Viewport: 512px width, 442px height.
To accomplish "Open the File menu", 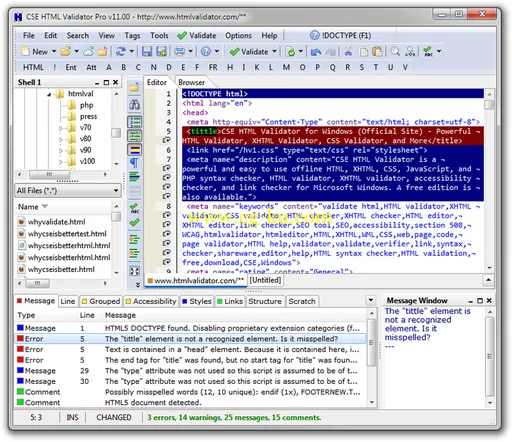I will point(29,35).
